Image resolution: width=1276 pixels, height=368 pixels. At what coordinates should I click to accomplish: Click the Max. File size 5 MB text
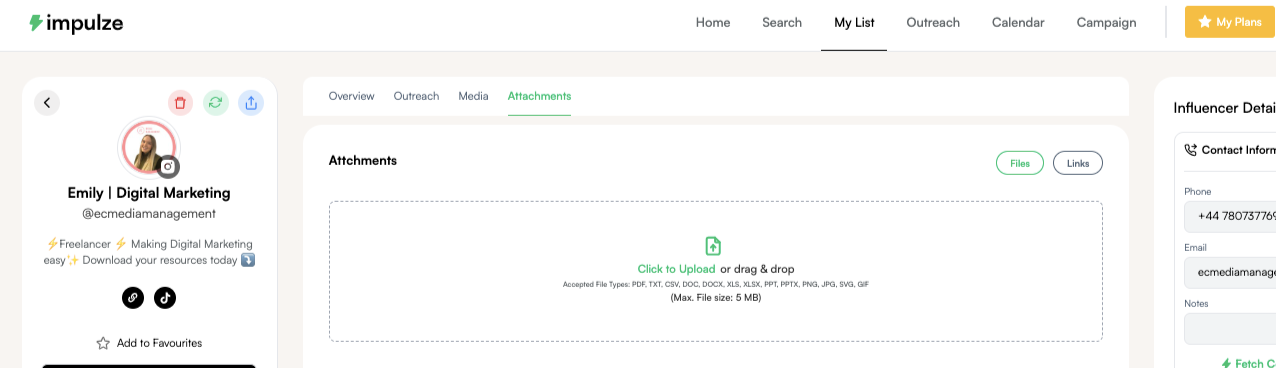(716, 297)
